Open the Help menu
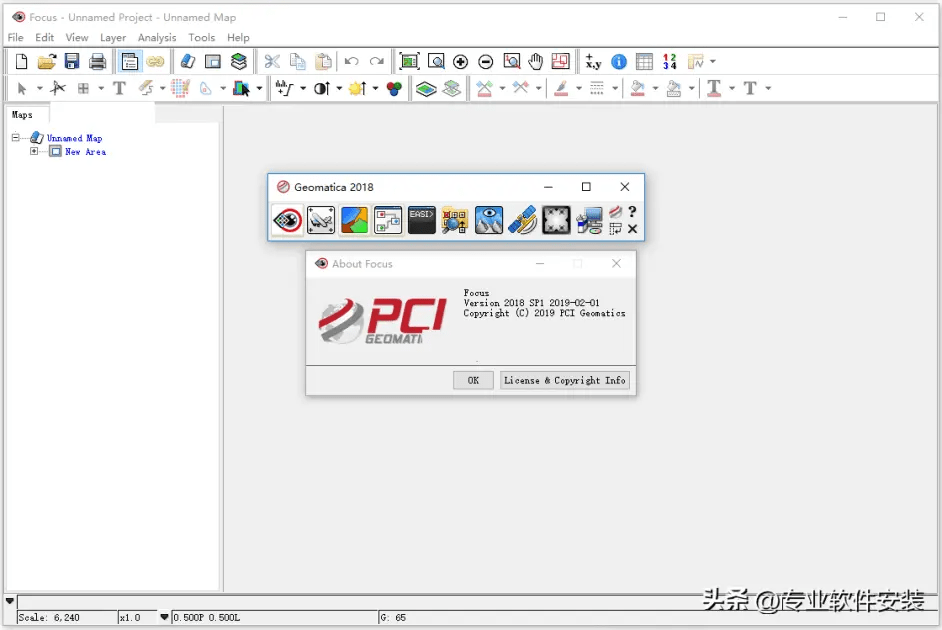The image size is (942, 630). pyautogui.click(x=238, y=37)
